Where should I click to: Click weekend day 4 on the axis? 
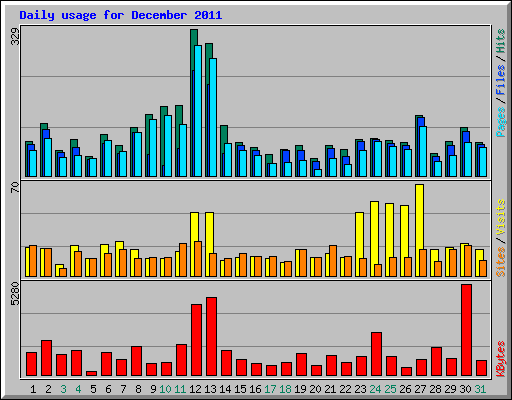(x=78, y=389)
